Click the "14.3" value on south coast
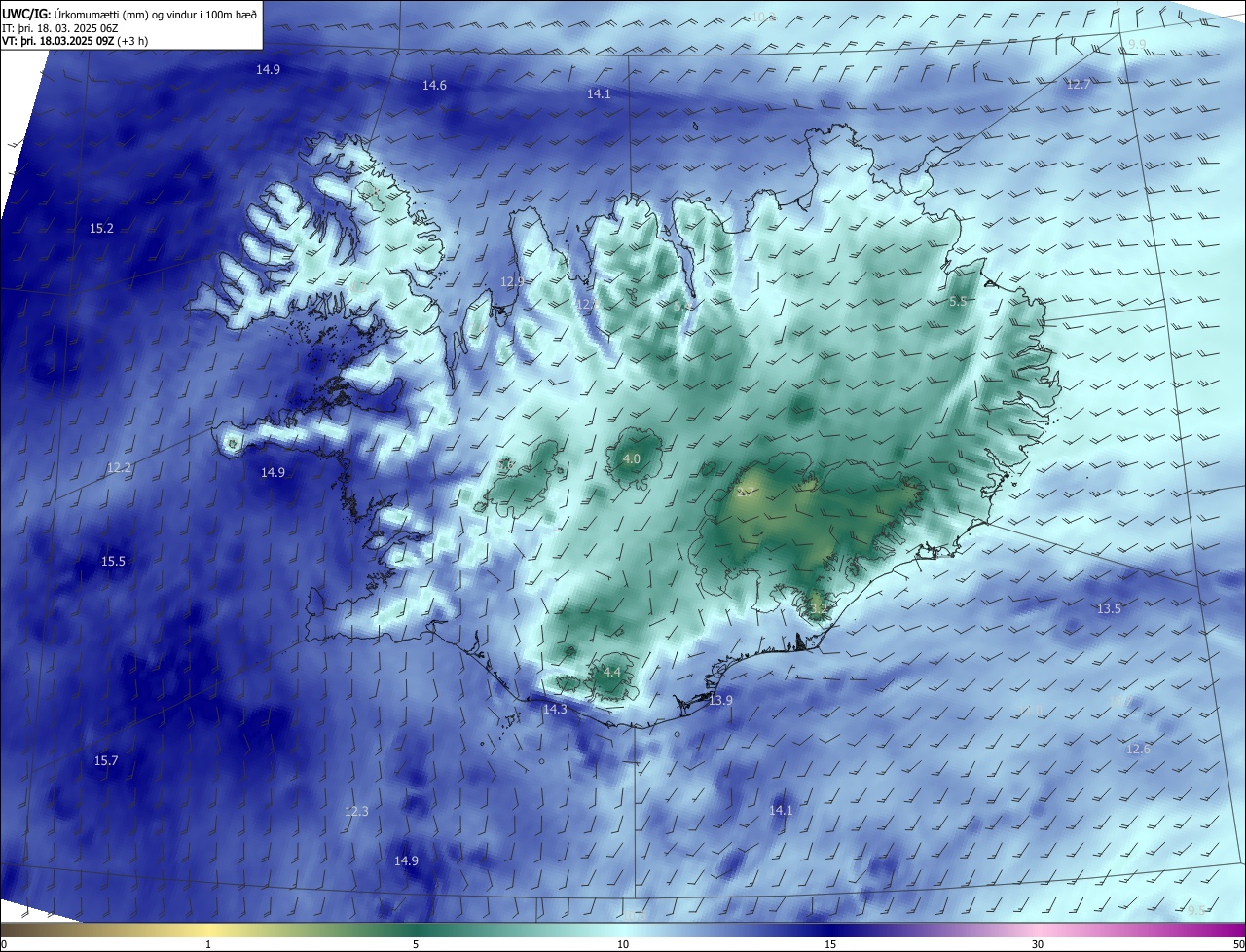The width and height of the screenshot is (1246, 952). pos(555,710)
